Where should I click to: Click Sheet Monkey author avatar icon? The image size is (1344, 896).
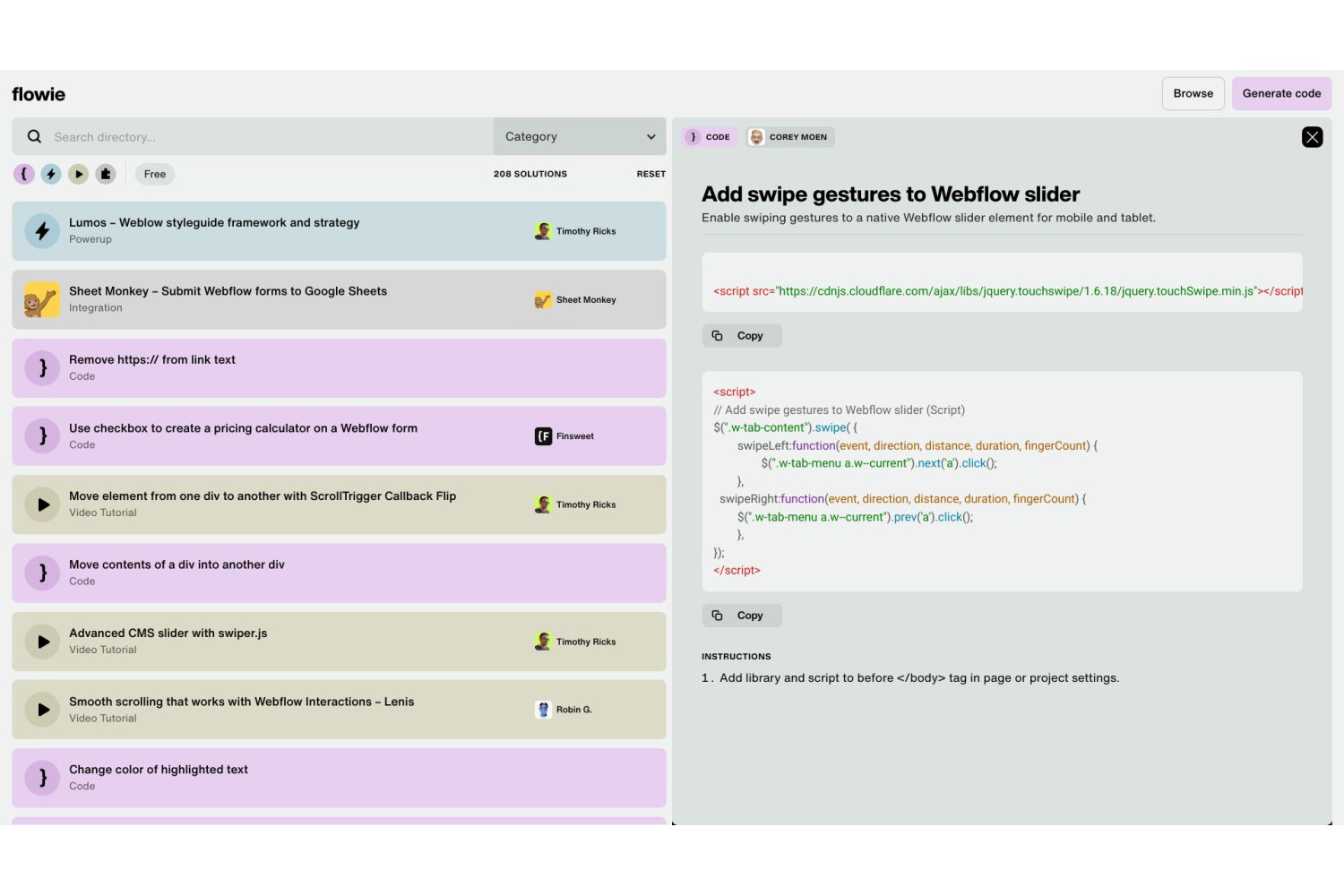click(x=543, y=300)
